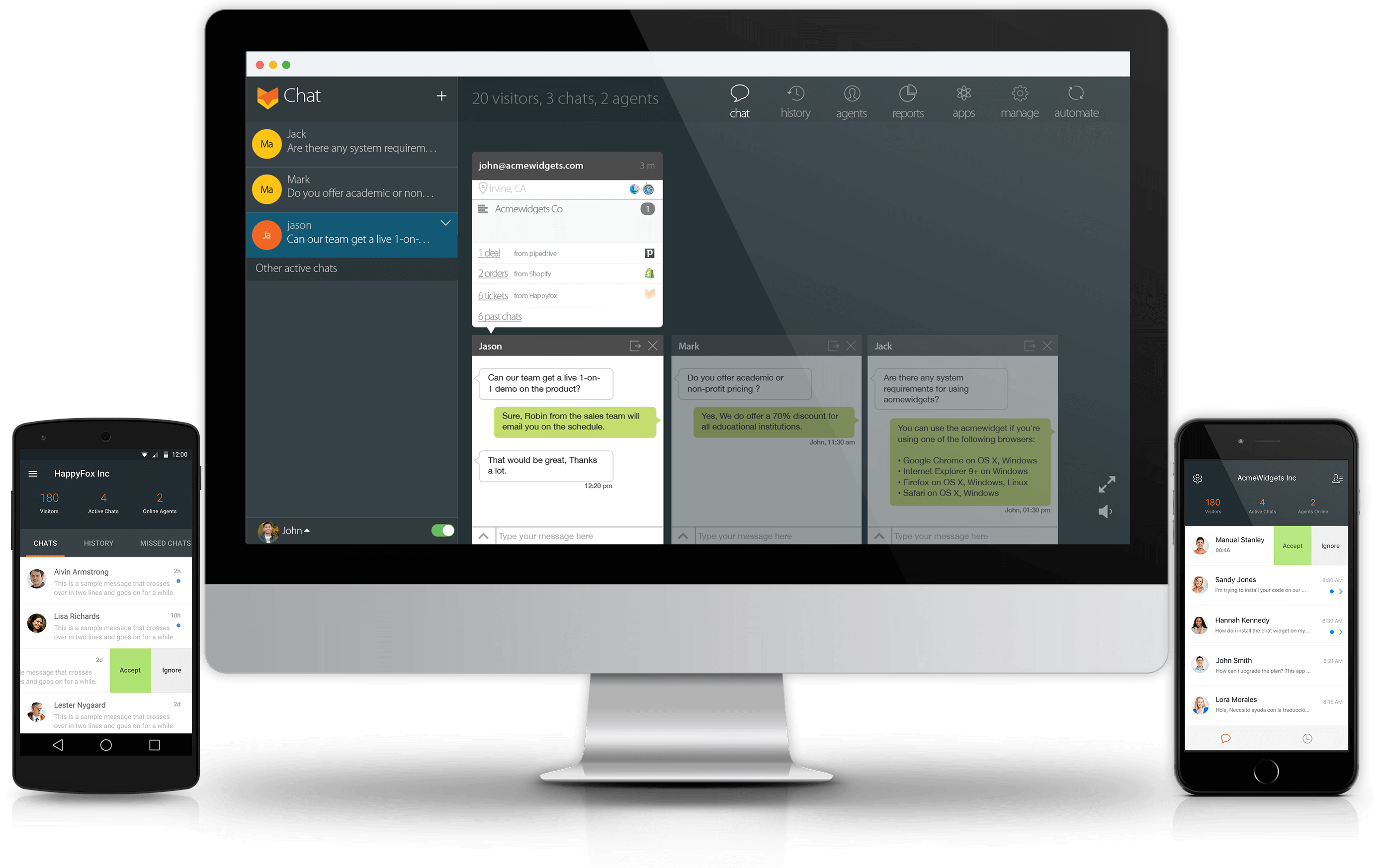Screen dimensions: 1383x868
Task: Open the History panel
Action: (x=796, y=99)
